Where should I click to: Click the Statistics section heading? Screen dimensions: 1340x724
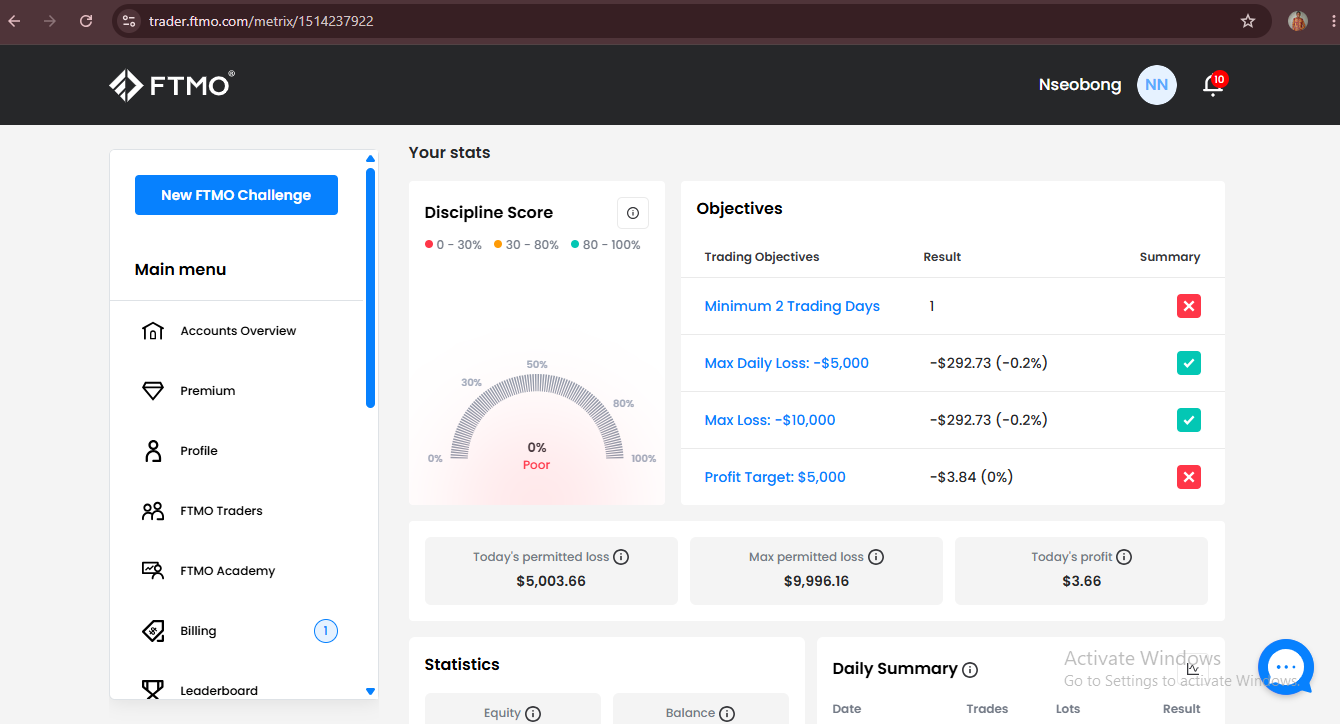[462, 664]
